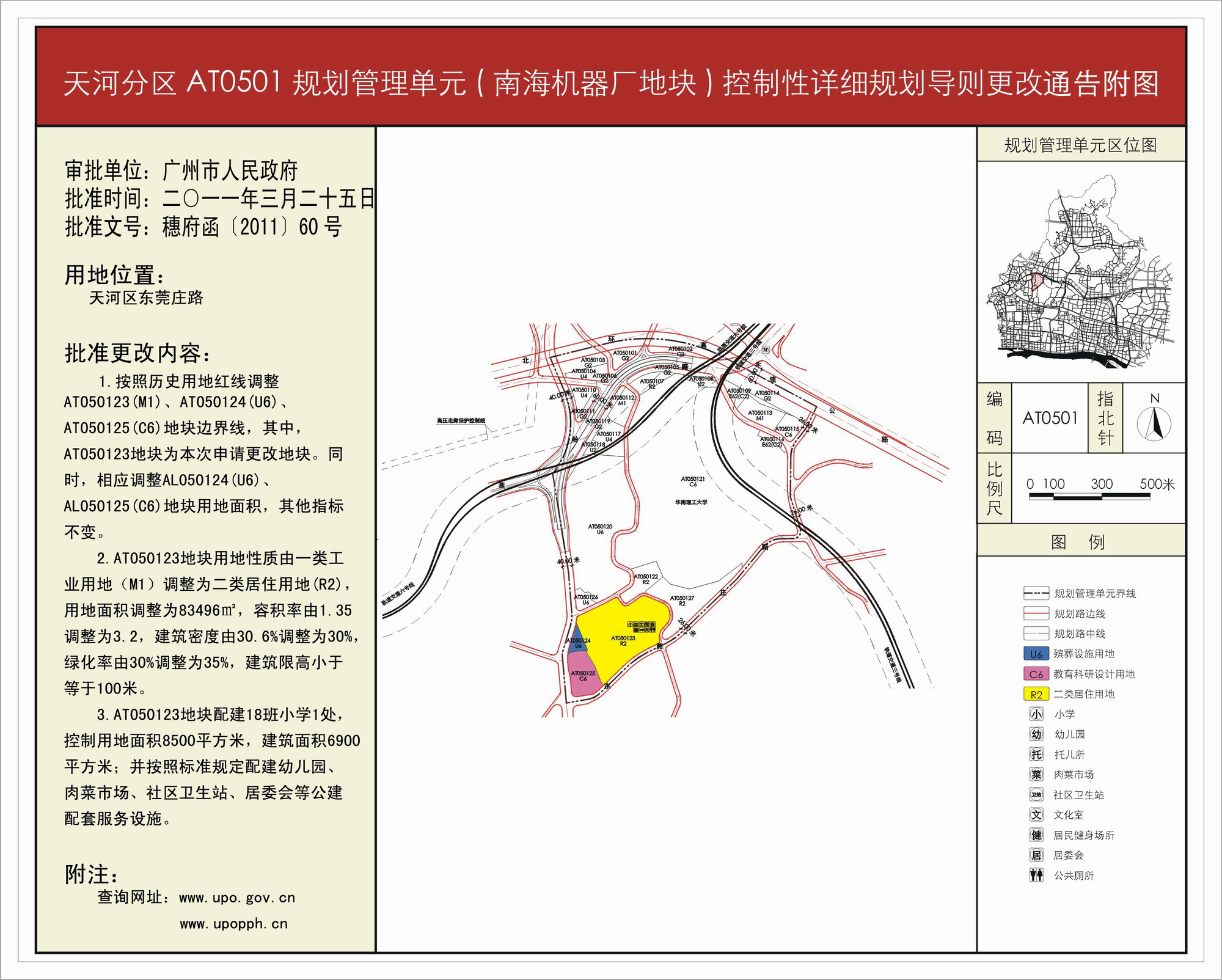Click the 肉菜市场 market legend icon
The width and height of the screenshot is (1222, 980).
pyautogui.click(x=1036, y=774)
